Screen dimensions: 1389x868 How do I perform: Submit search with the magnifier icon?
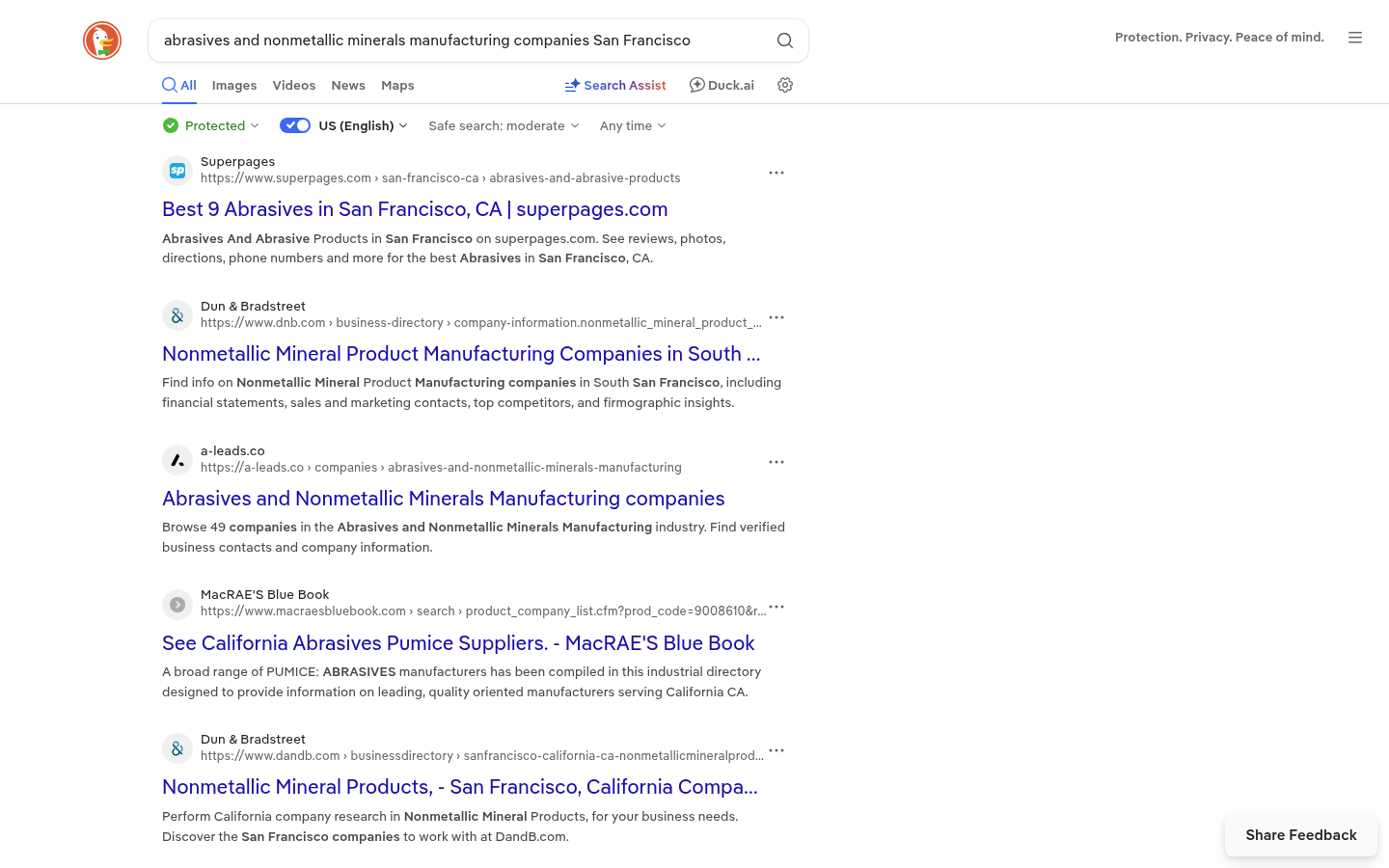point(785,41)
